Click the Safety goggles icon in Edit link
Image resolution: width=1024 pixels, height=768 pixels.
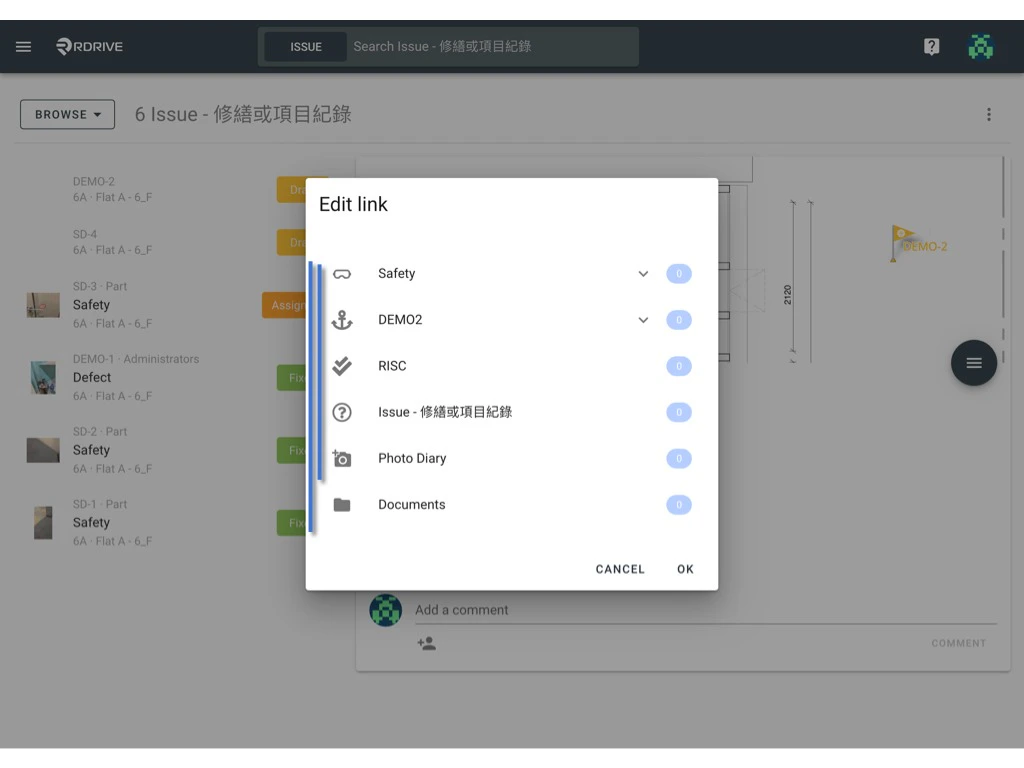click(x=342, y=273)
